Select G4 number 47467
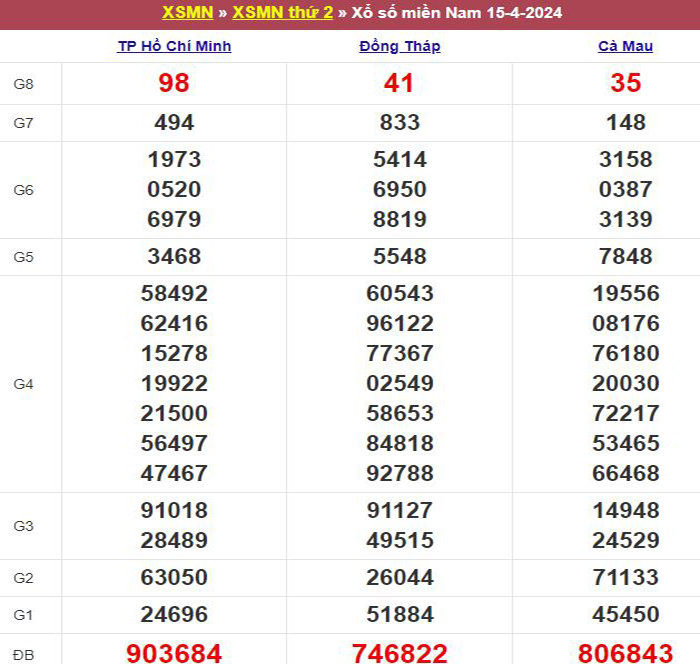This screenshot has width=700, height=664. [x=174, y=473]
